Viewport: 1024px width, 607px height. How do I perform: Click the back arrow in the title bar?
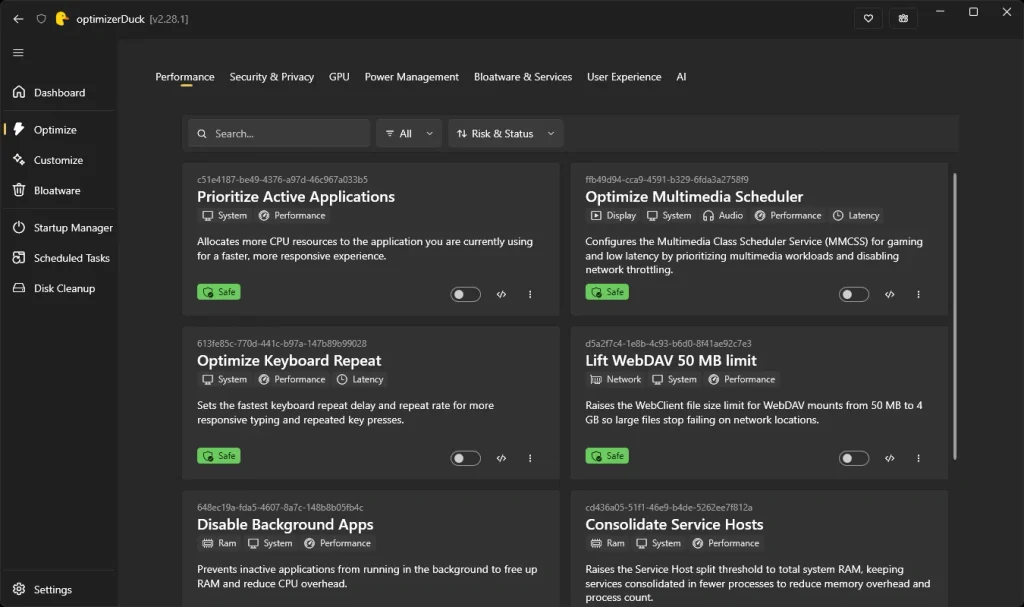pos(18,19)
